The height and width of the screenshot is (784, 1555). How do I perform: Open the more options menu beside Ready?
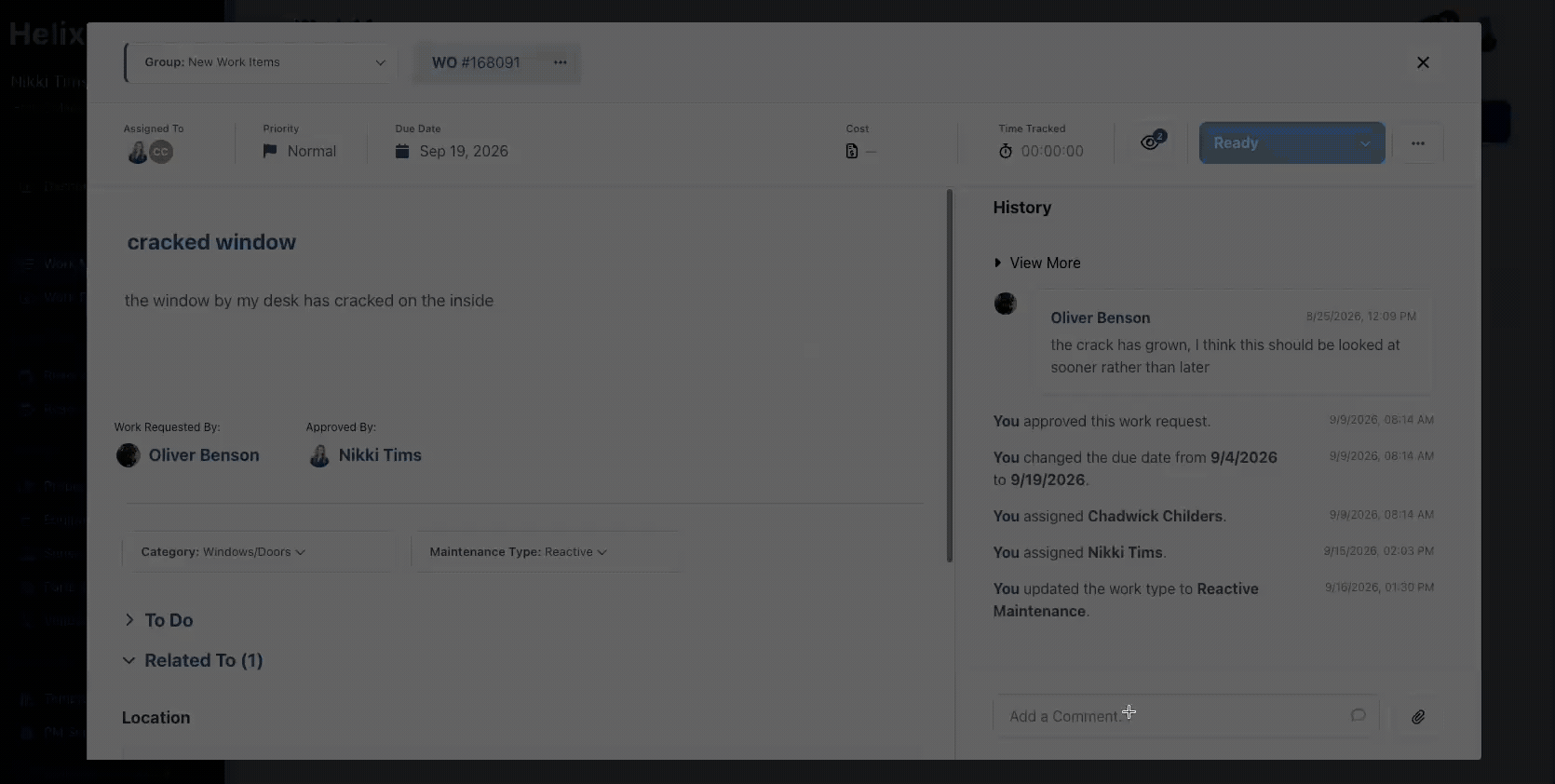[1418, 143]
